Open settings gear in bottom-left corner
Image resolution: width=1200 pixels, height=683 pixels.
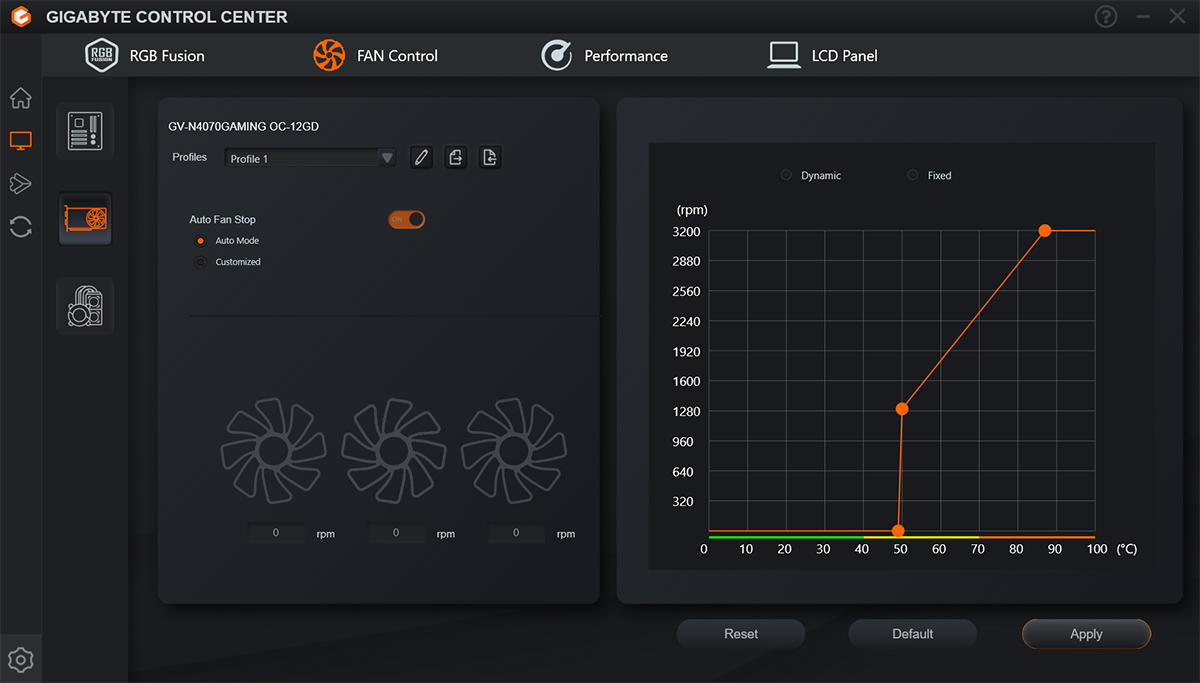[21, 660]
